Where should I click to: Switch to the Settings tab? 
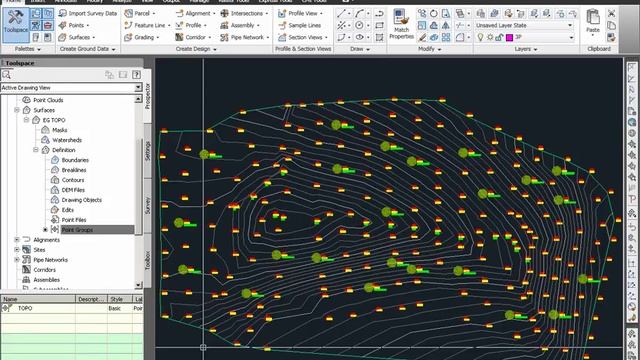[148, 151]
